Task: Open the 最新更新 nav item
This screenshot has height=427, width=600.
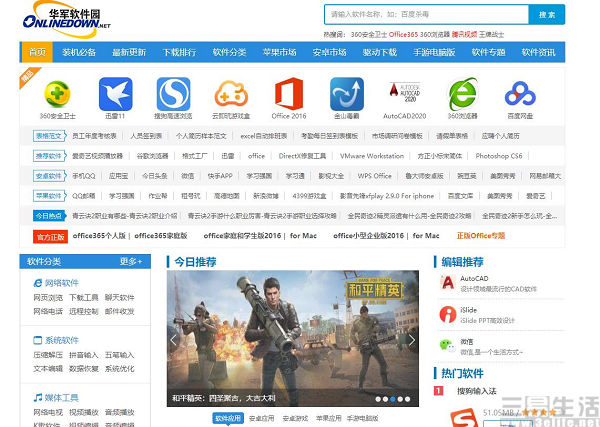Action: click(x=129, y=52)
